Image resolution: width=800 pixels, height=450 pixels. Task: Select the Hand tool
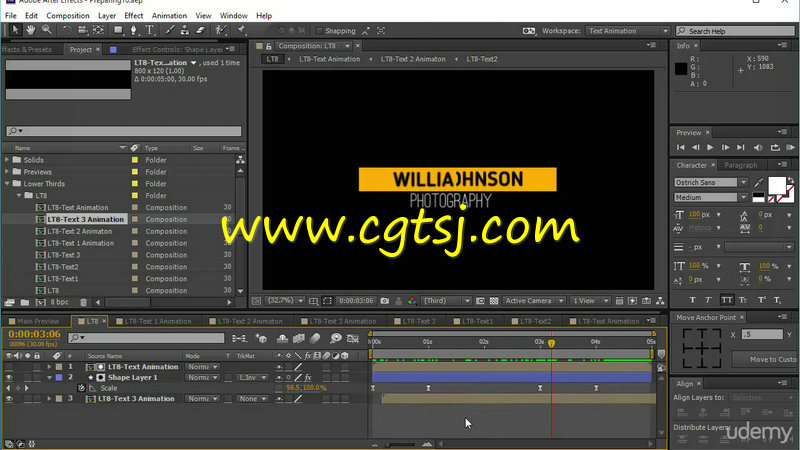click(31, 30)
